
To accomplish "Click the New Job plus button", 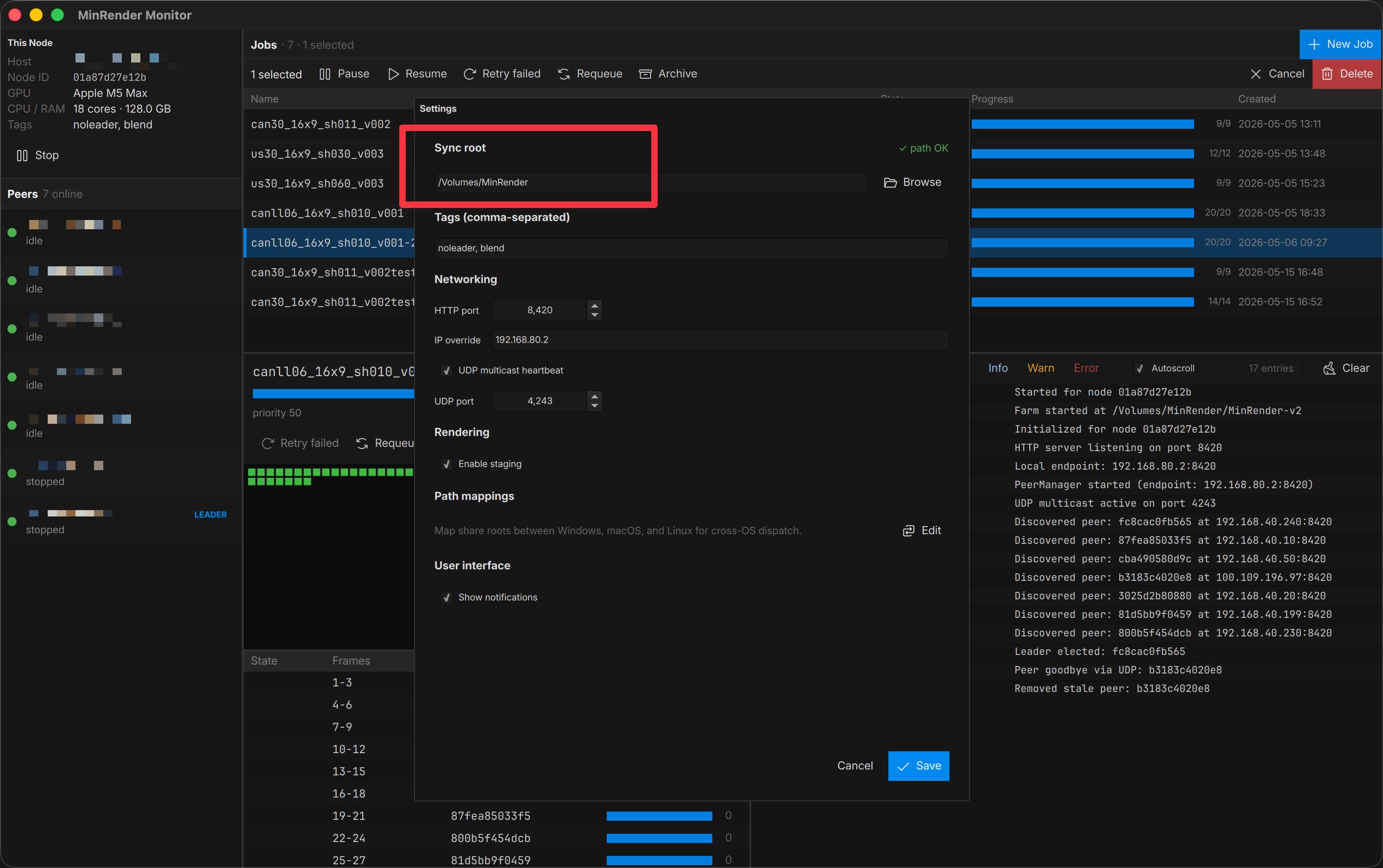I will pyautogui.click(x=1339, y=44).
